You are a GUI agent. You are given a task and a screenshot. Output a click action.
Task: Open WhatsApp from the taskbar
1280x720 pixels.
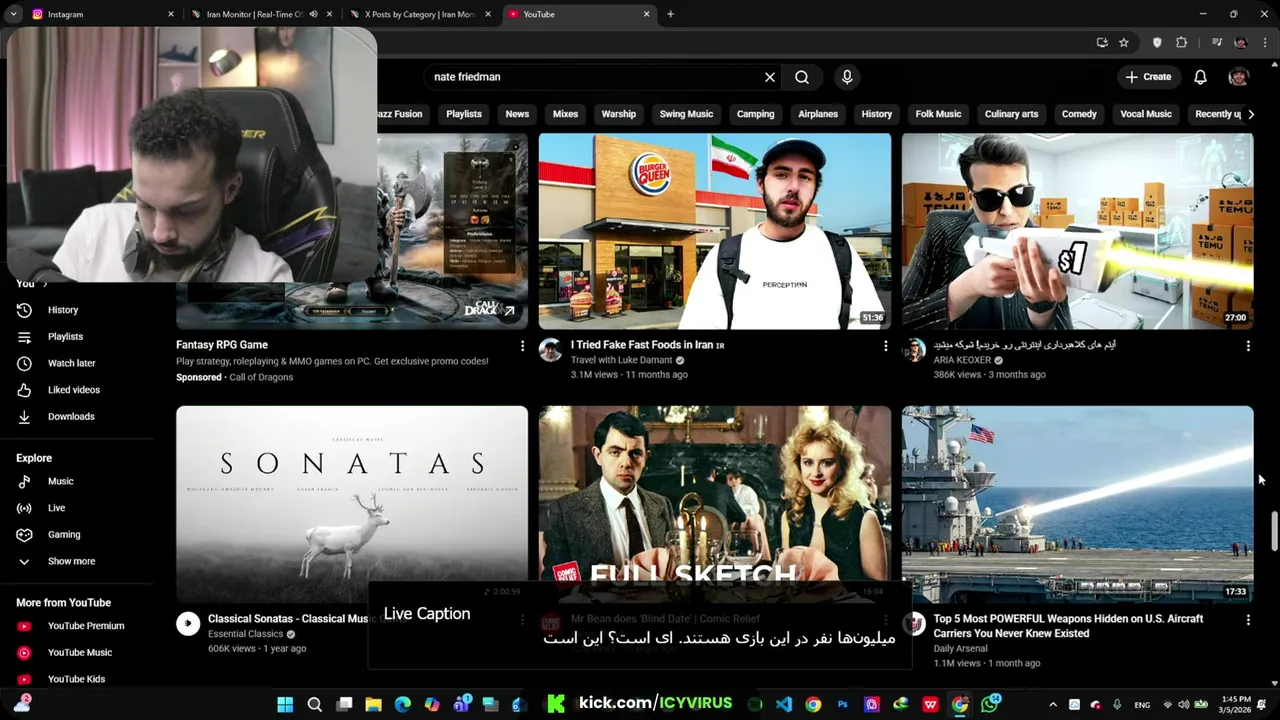click(x=990, y=704)
